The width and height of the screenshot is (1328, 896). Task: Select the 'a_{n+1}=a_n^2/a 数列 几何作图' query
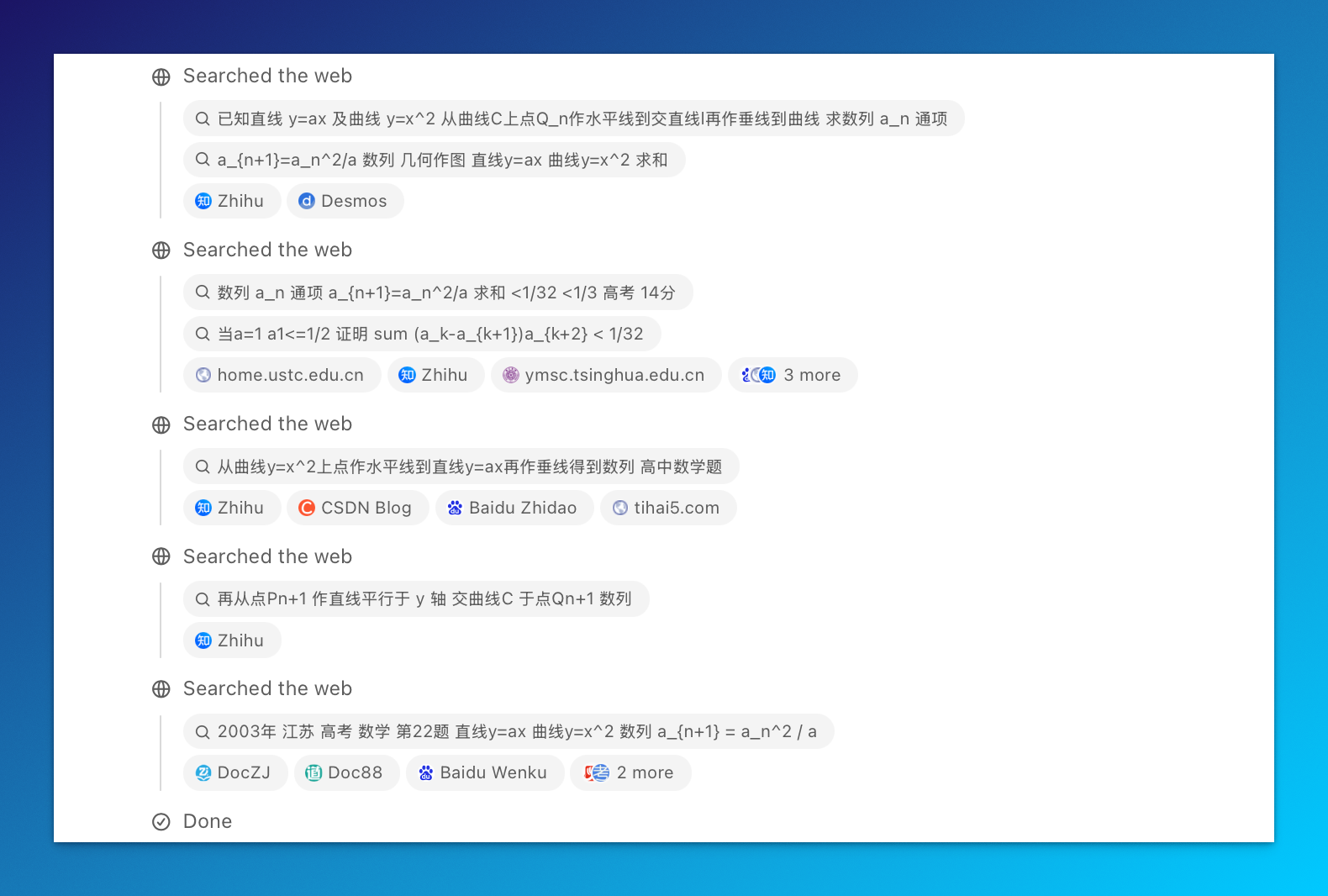(x=434, y=160)
